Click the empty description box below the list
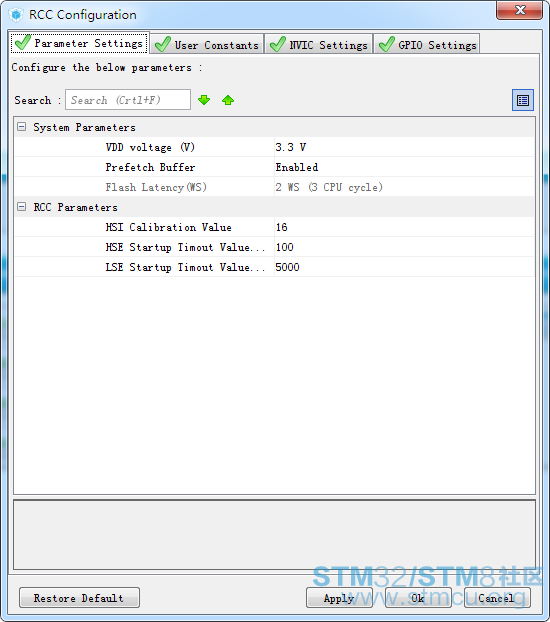The height and width of the screenshot is (622, 550). pyautogui.click(x=274, y=534)
